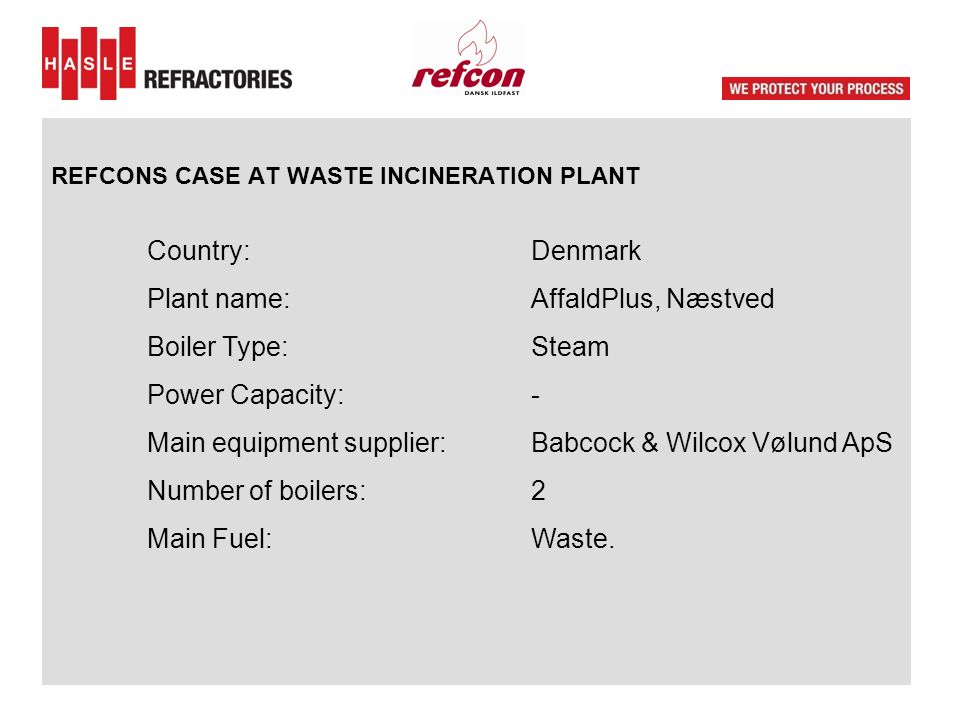Click the Main equipment supplier label
Image resolution: width=960 pixels, height=720 pixels.
tap(296, 443)
